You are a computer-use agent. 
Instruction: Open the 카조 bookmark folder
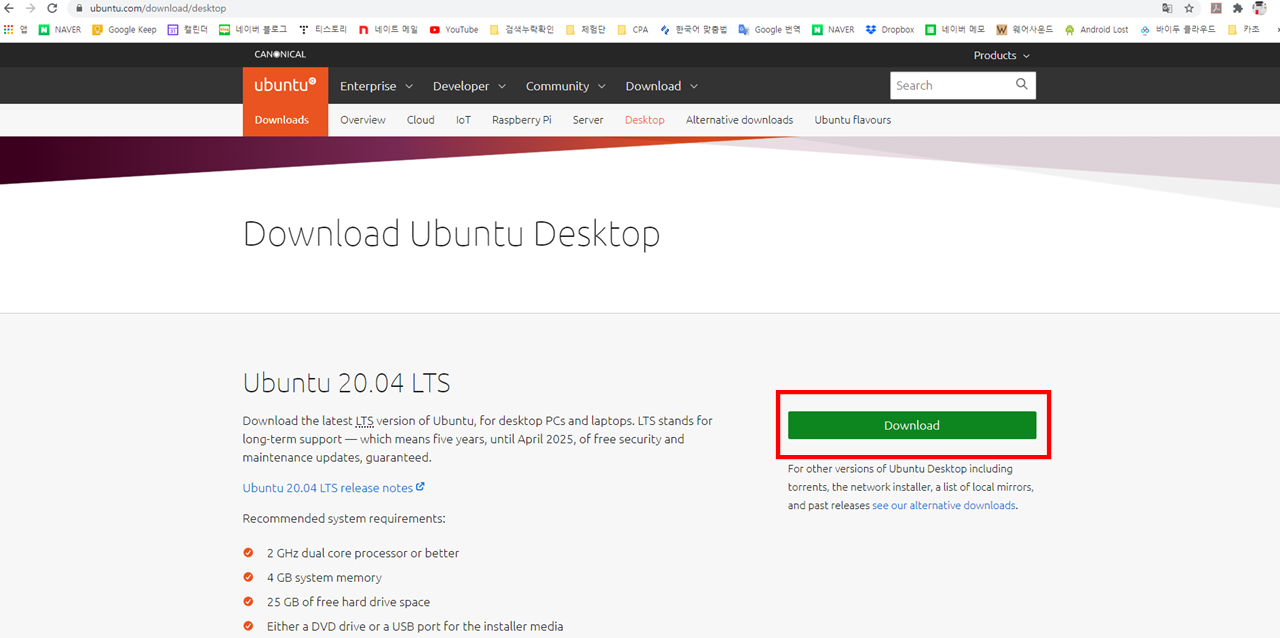click(x=1244, y=30)
